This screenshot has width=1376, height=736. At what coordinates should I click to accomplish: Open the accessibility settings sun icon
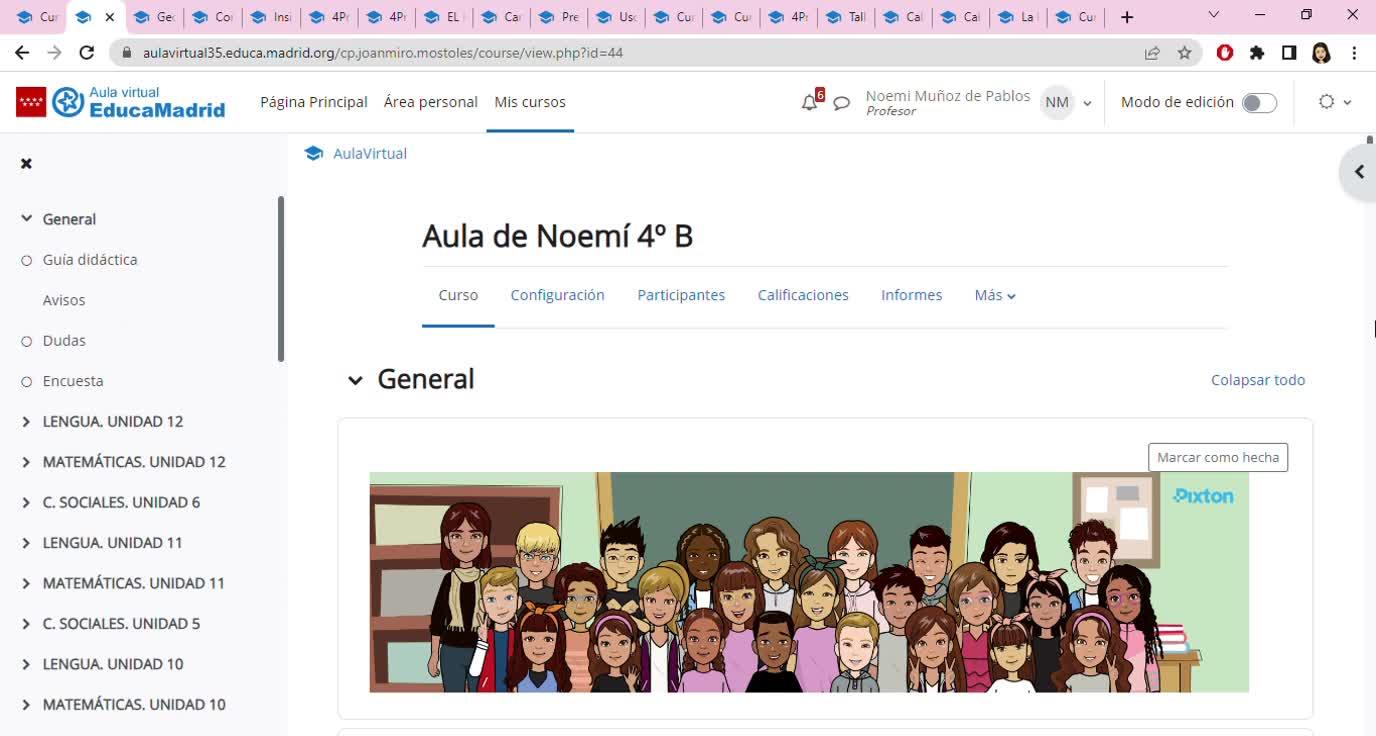pyautogui.click(x=1327, y=102)
